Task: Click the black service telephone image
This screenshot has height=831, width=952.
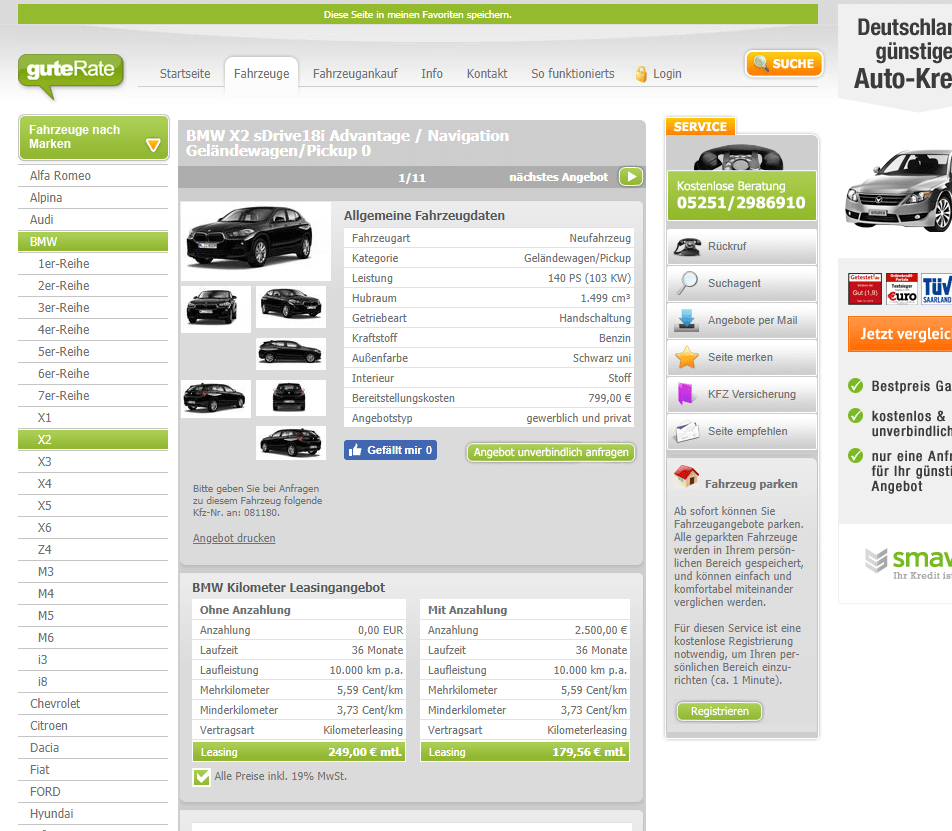Action: pos(738,157)
